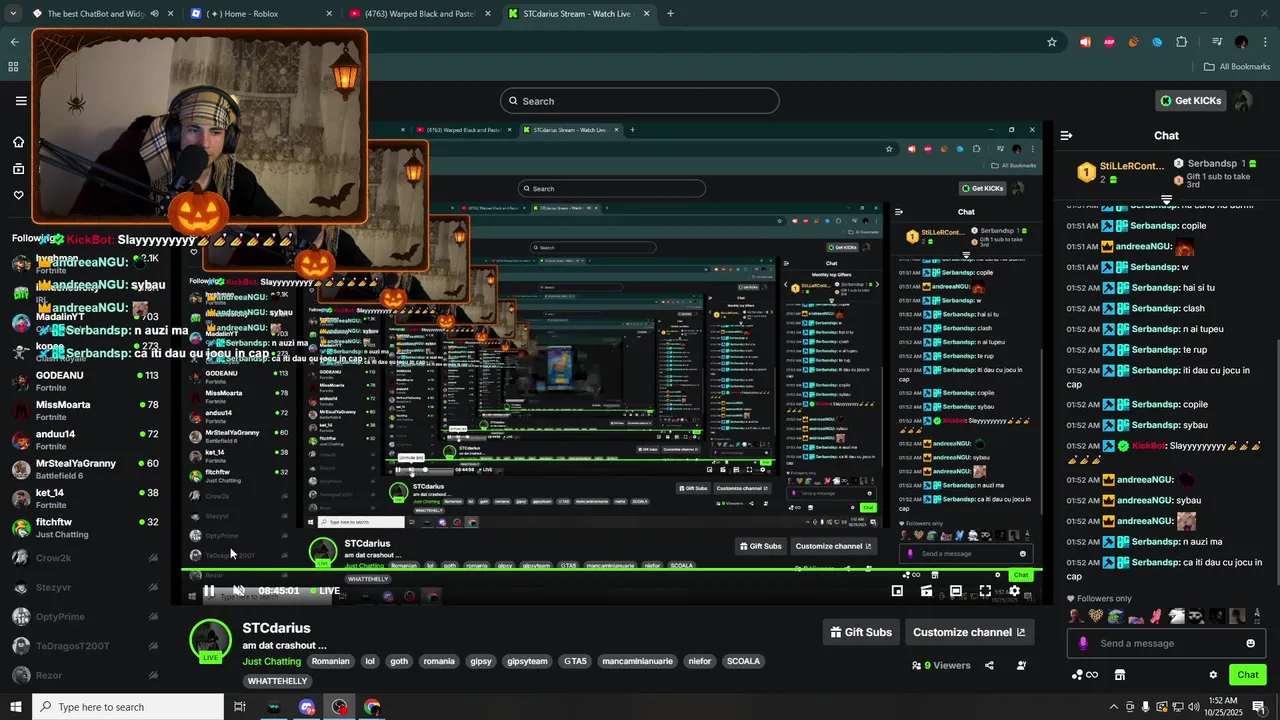Open the clip creation icon in player
This screenshot has height=720, width=1280.
pos(926,591)
